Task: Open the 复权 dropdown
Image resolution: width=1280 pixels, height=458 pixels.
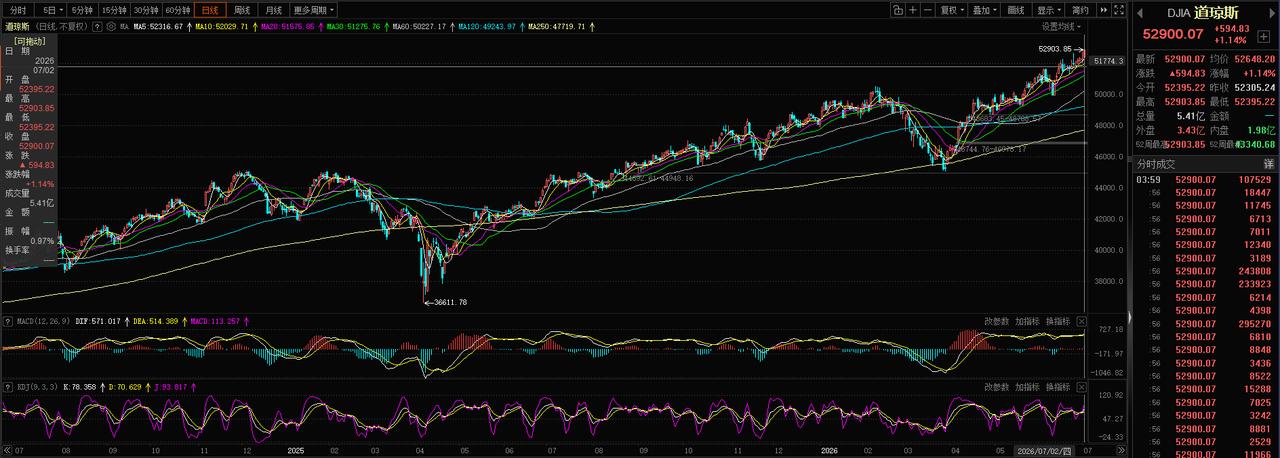Action: click(x=952, y=10)
